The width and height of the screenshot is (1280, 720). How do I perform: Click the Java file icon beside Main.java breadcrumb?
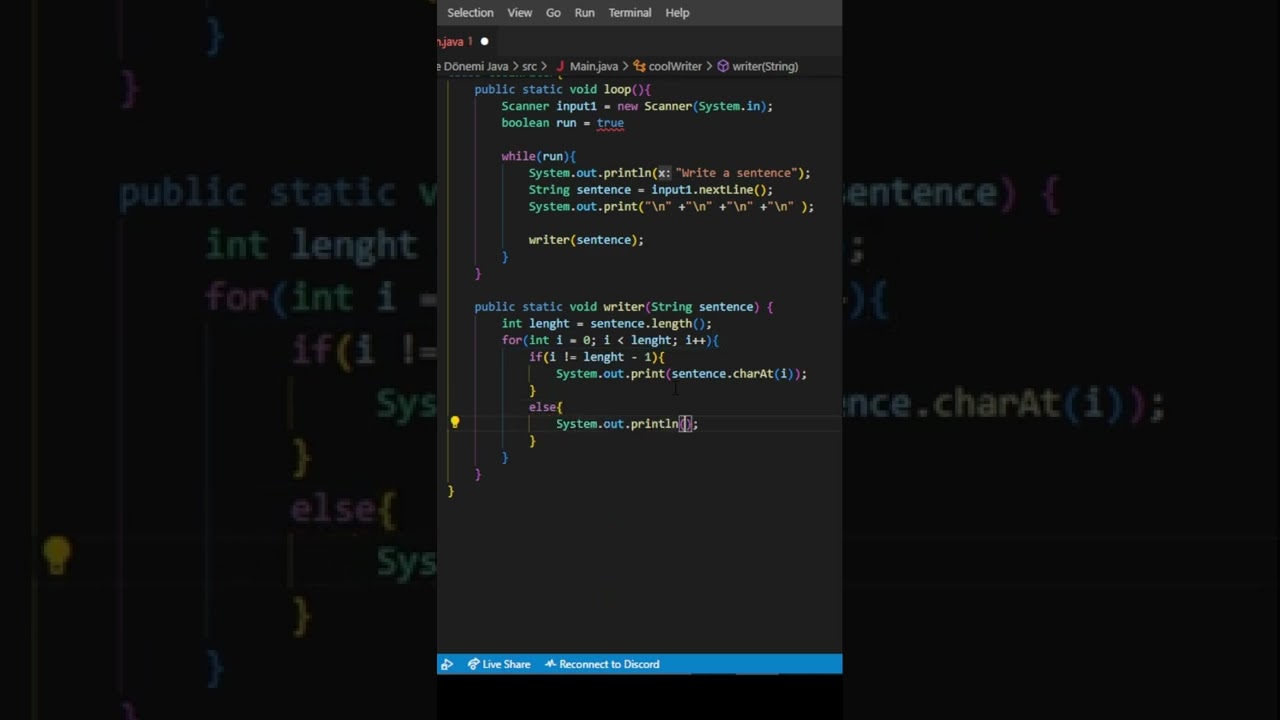(560, 66)
